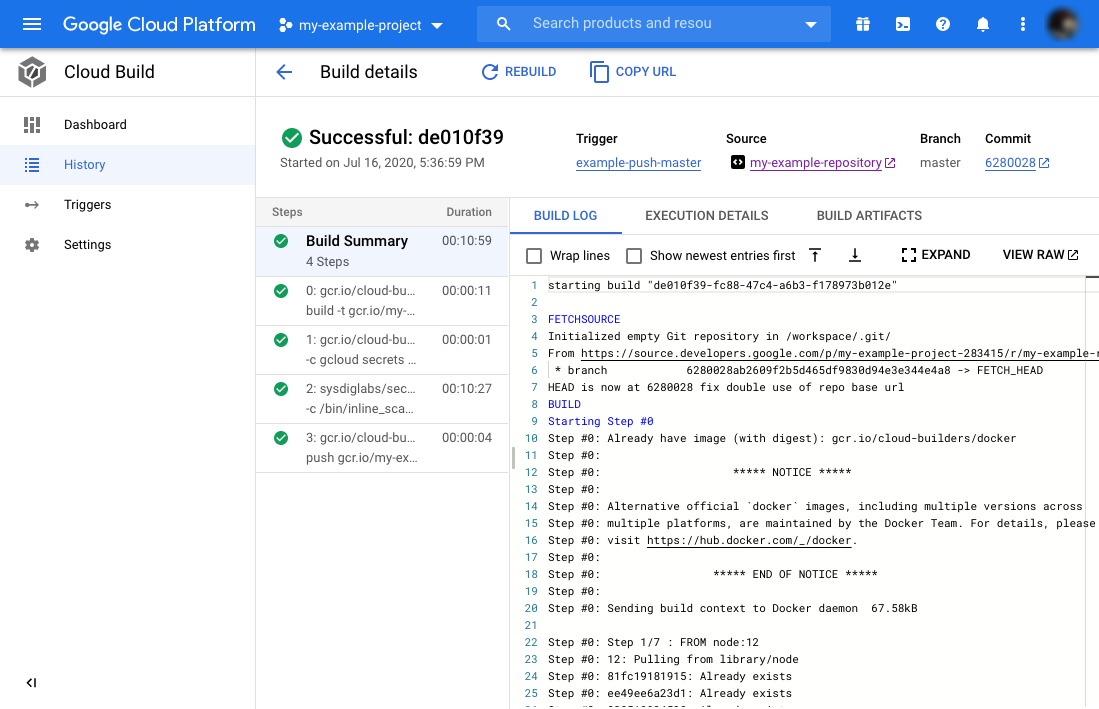The width and height of the screenshot is (1099, 709).
Task: Open the help question mark icon
Action: click(943, 25)
